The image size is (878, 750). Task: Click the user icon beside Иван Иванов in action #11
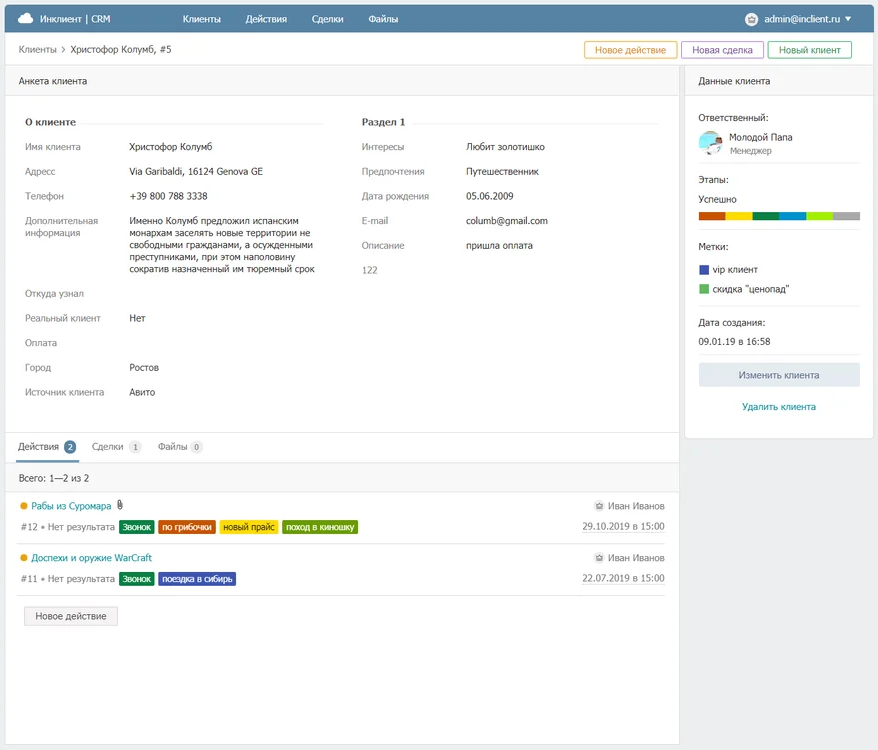[598, 558]
